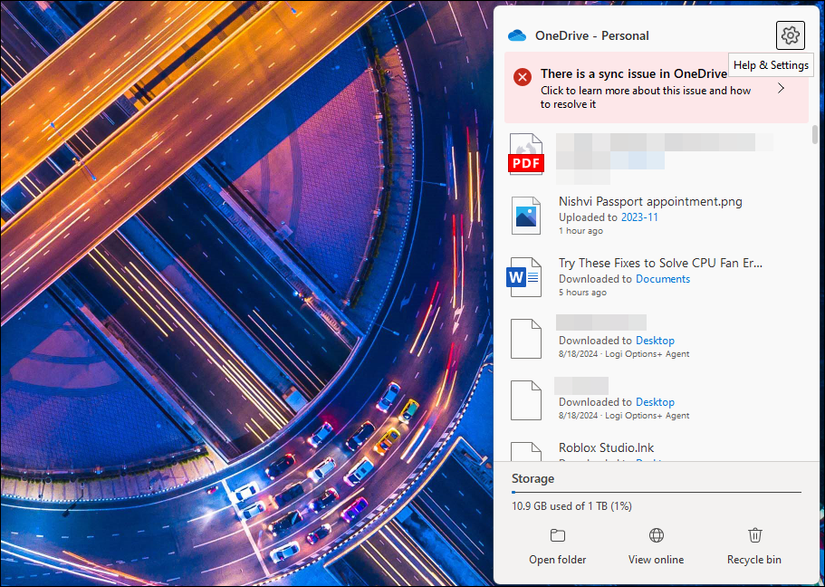The image size is (825, 587).
Task: Open the Recycle bin icon
Action: coord(754,535)
